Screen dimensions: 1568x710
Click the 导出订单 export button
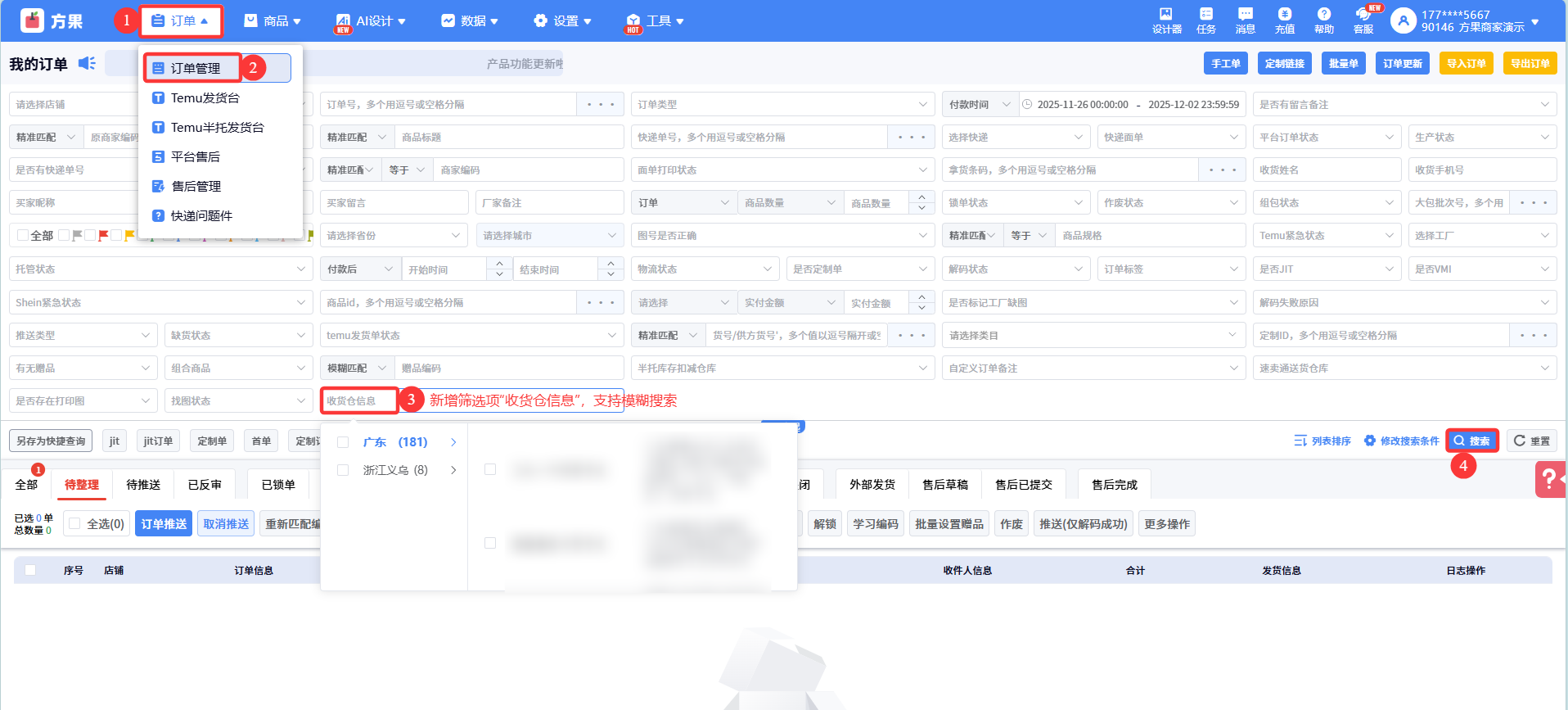point(1529,64)
